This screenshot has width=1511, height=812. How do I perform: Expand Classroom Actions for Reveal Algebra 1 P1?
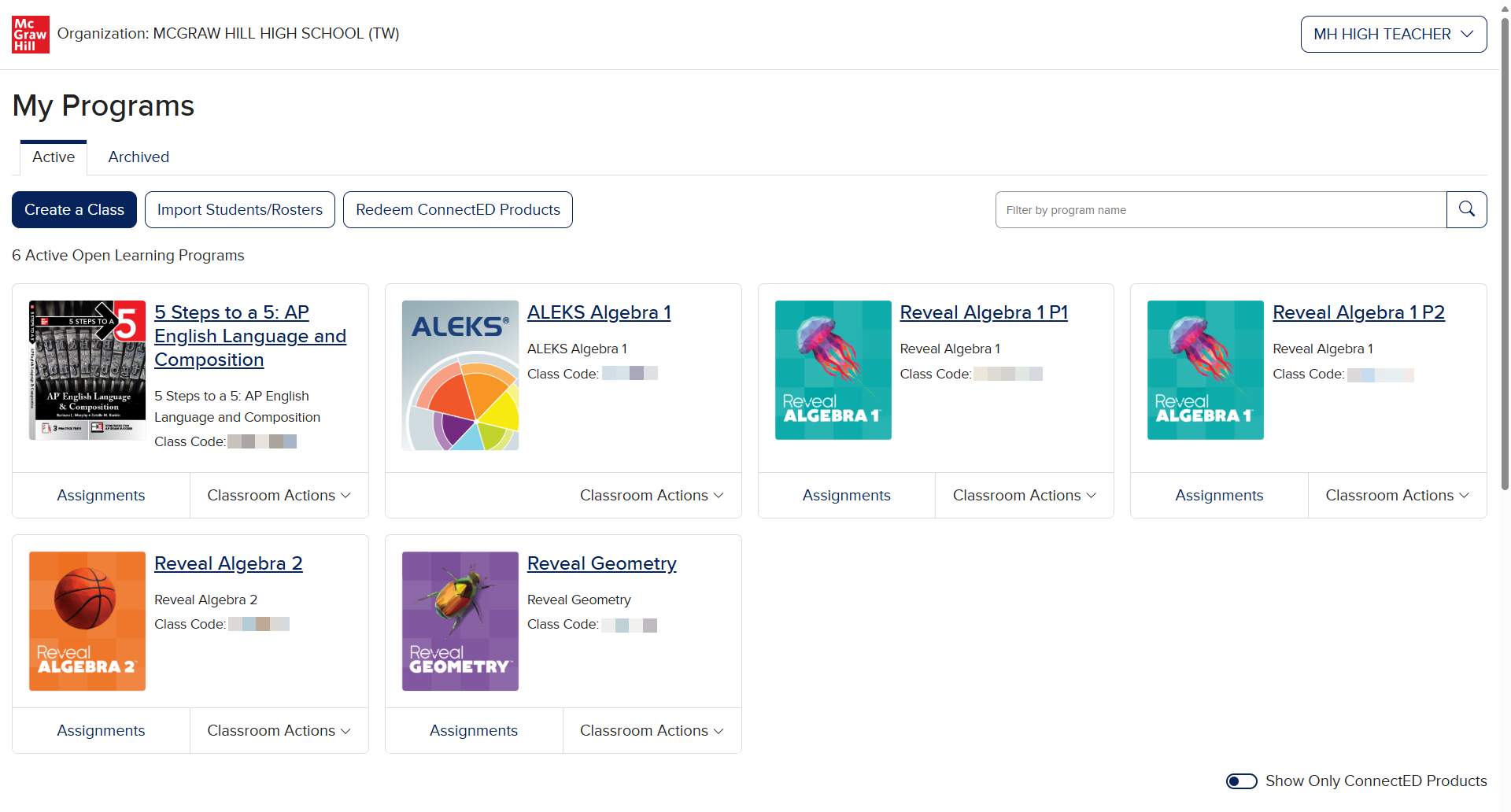[x=1025, y=496]
